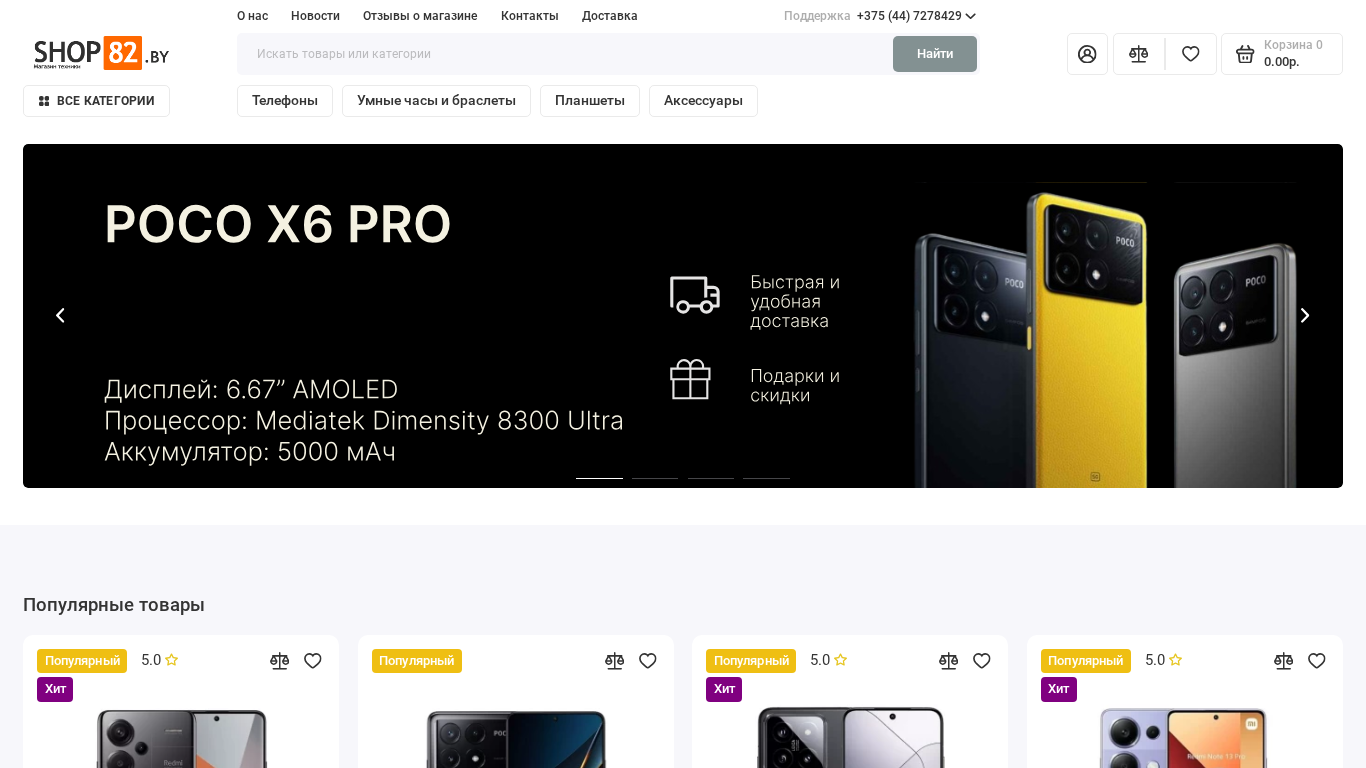Select the Телефоны category tab
1366x768 pixels.
[x=285, y=101]
